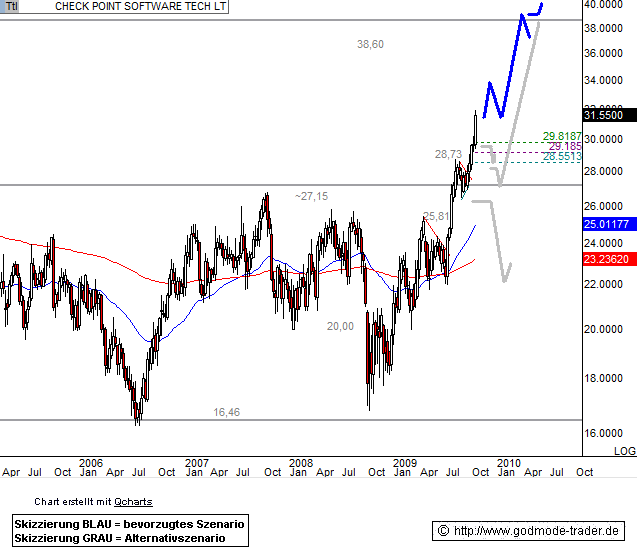Click the LOG scale label

coord(625,451)
